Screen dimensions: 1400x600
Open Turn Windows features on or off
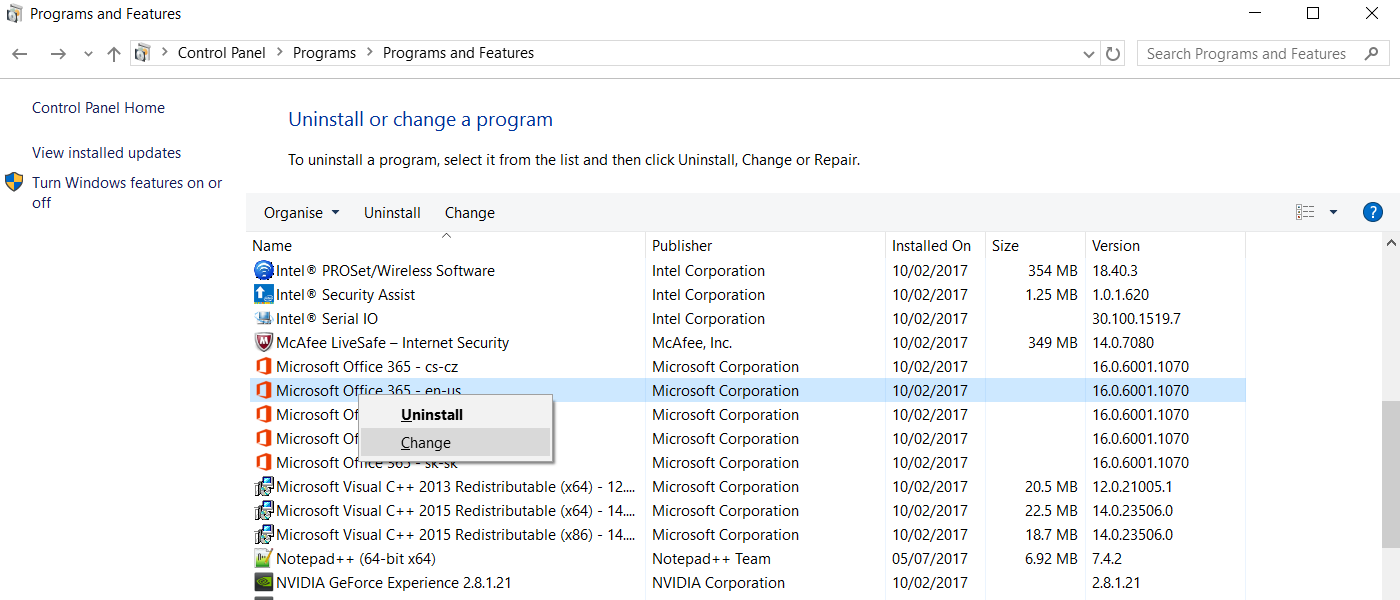pyautogui.click(x=127, y=192)
